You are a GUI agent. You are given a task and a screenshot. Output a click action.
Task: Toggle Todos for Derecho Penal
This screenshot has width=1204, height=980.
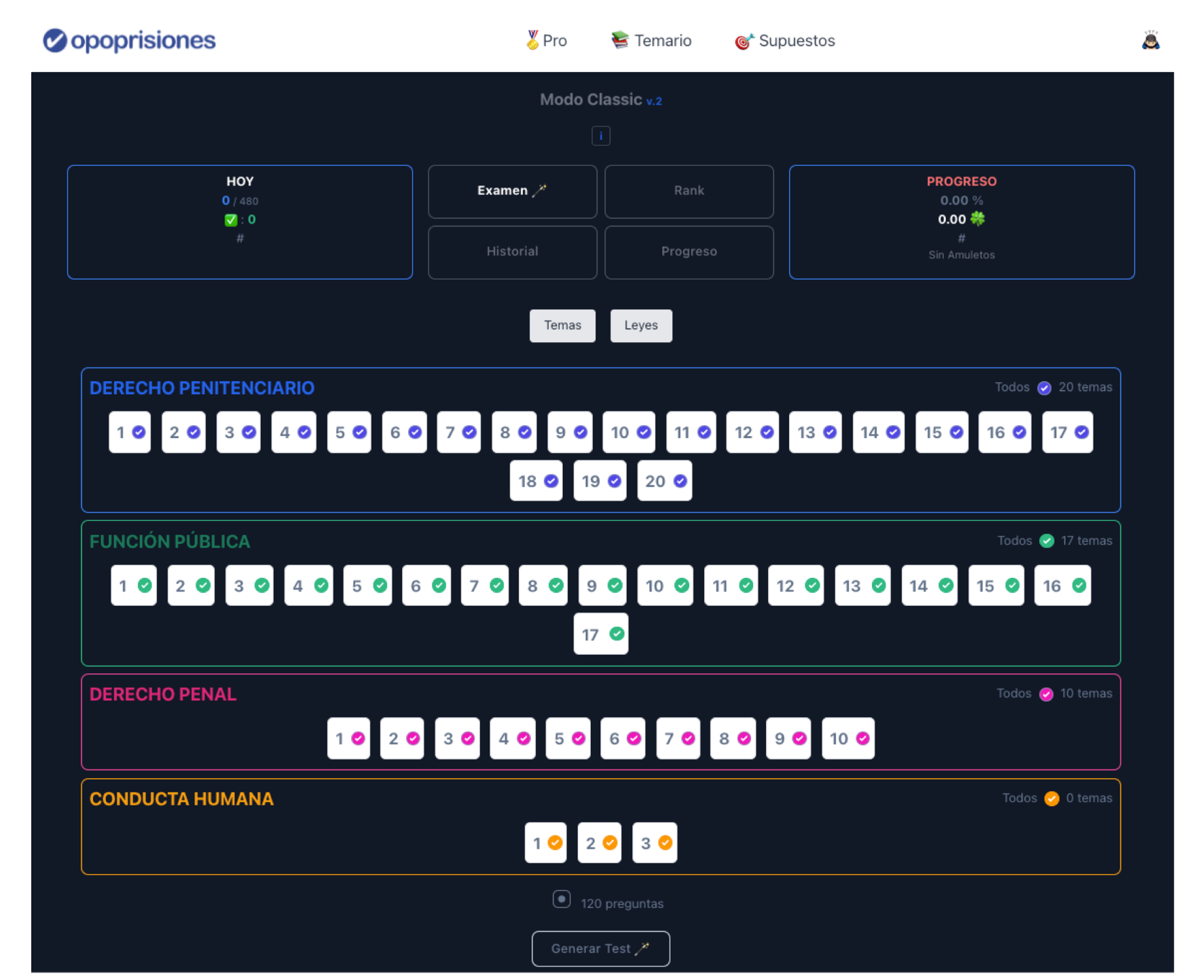(x=1046, y=694)
